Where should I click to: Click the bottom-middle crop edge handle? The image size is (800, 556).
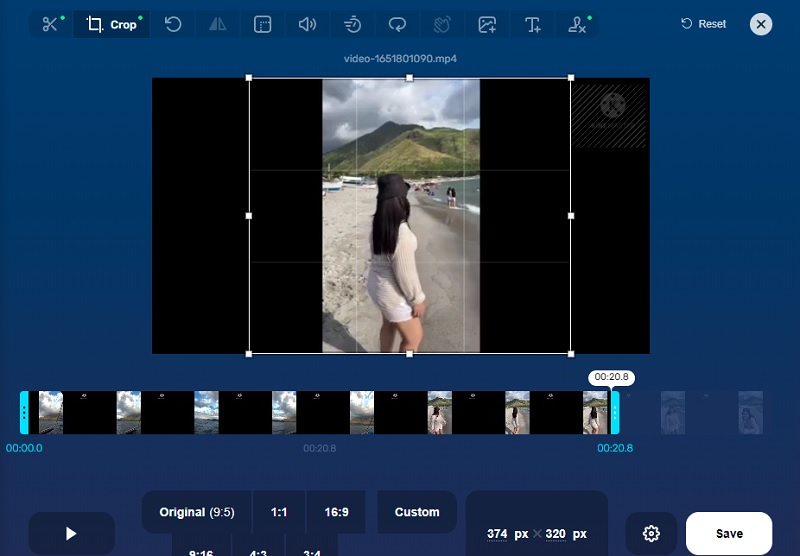(x=409, y=354)
